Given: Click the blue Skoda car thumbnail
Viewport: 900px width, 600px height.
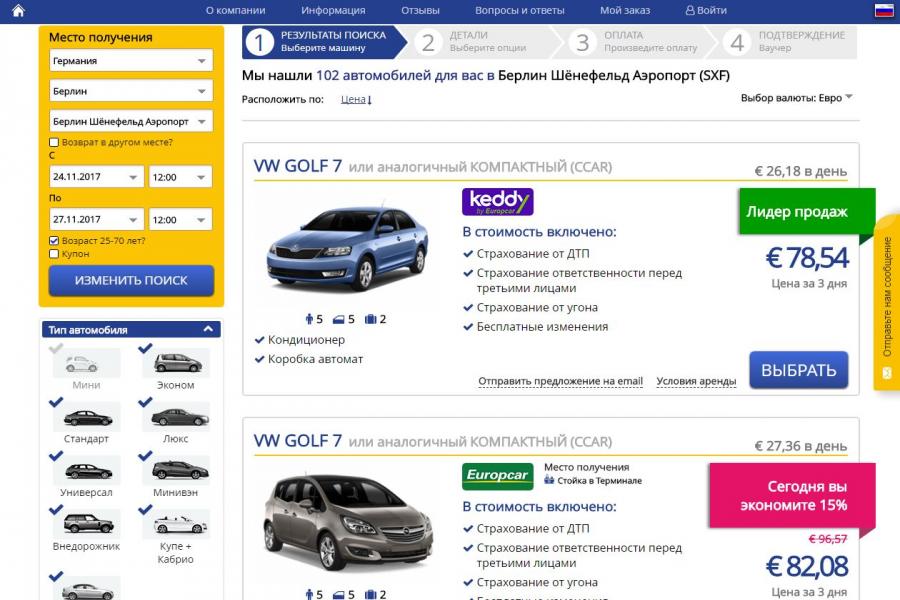Looking at the screenshot, I should [348, 248].
